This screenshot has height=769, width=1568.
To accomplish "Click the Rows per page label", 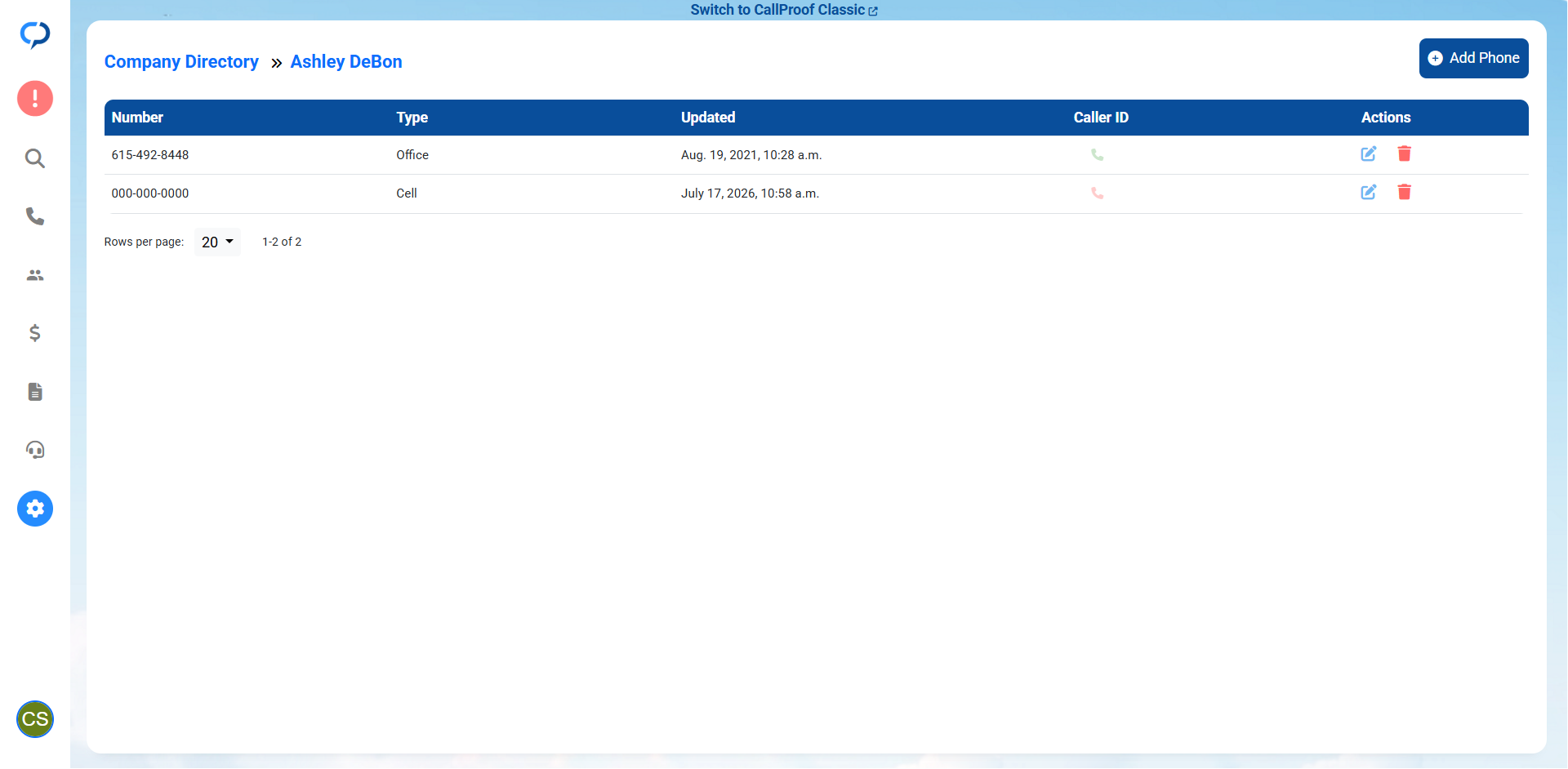I will pyautogui.click(x=144, y=242).
